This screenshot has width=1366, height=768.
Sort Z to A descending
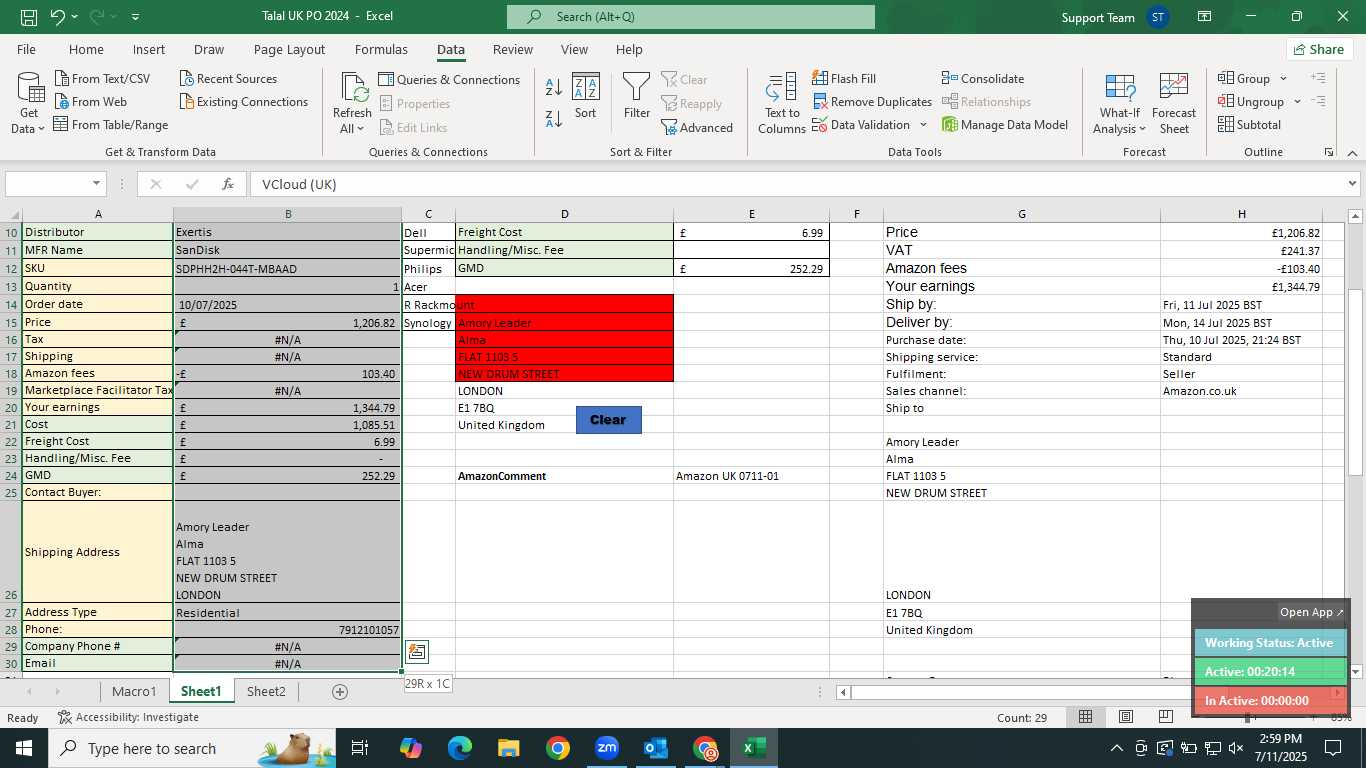(x=554, y=119)
